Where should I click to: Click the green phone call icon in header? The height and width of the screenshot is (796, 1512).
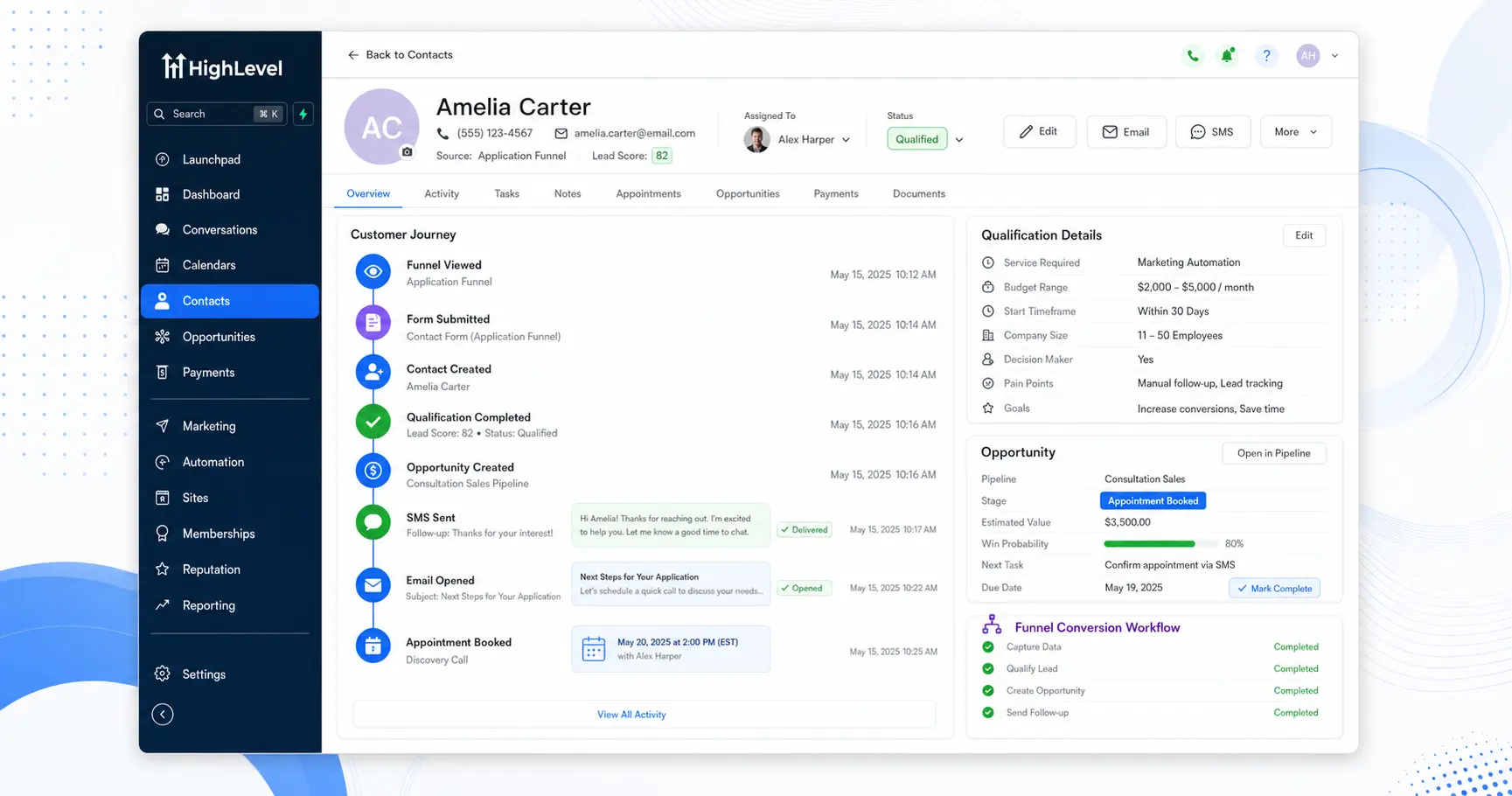click(x=1193, y=55)
